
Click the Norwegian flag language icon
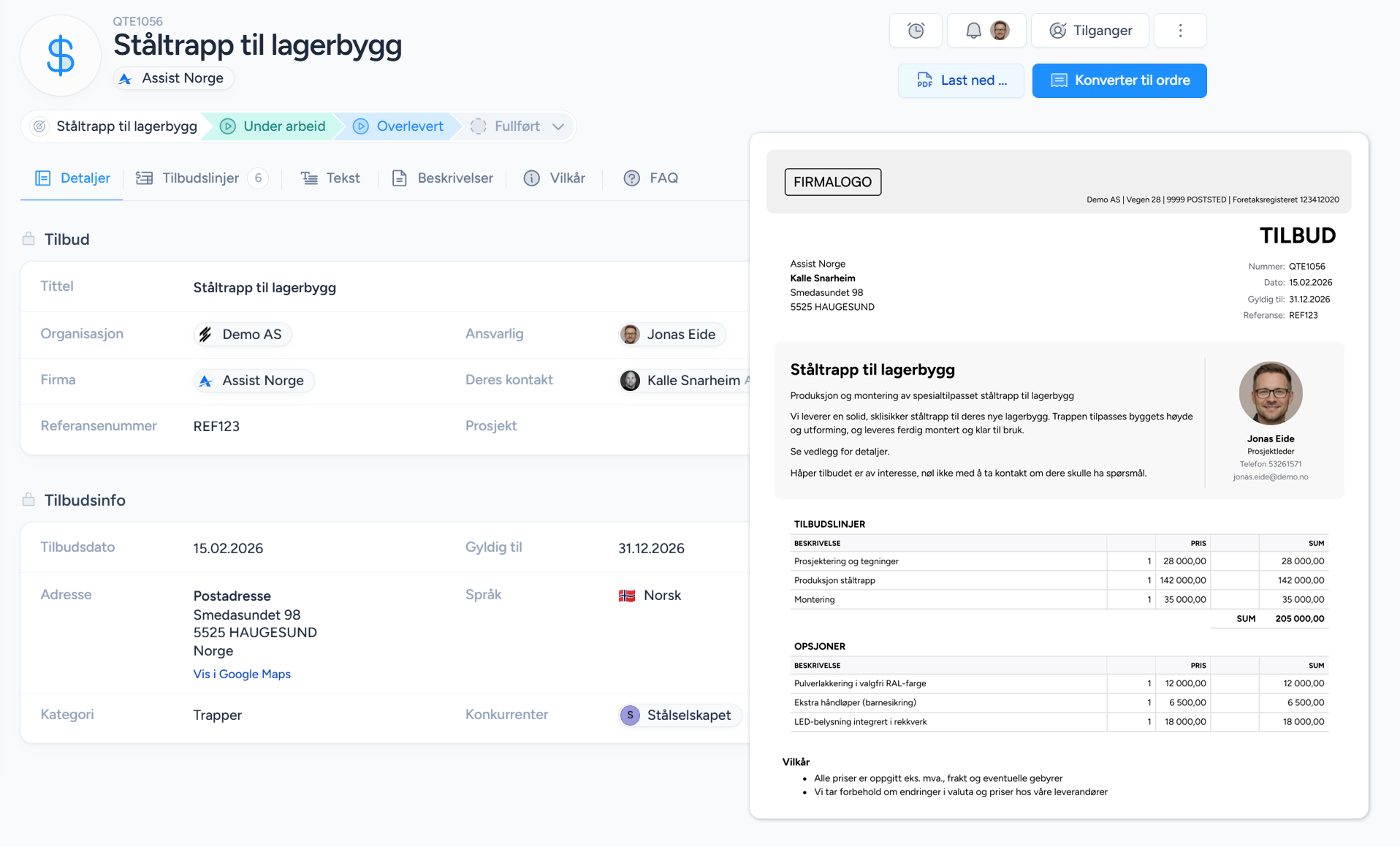(627, 596)
